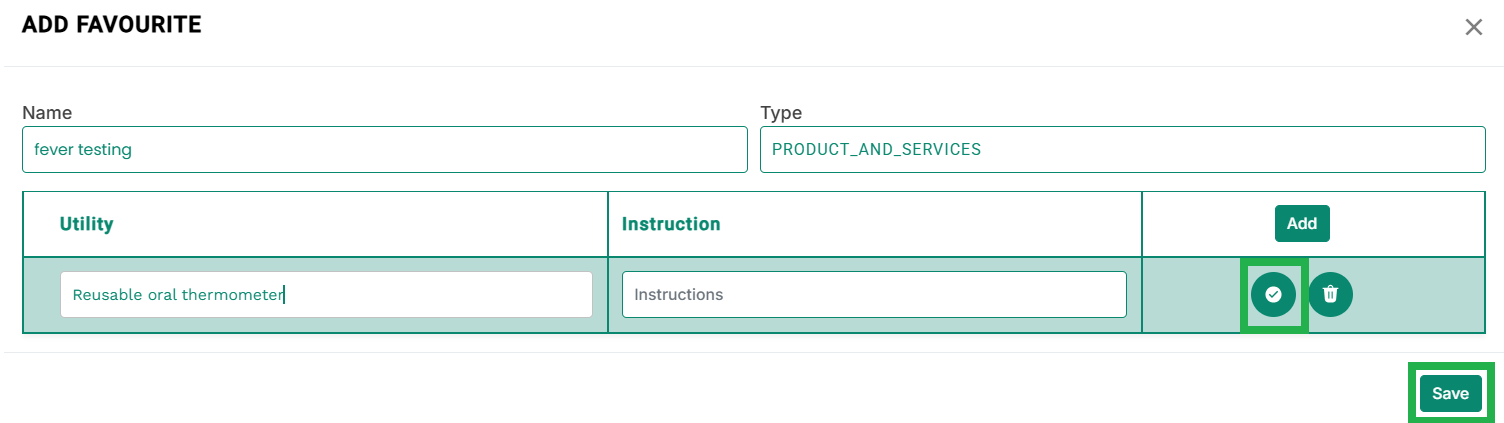Screen dimensions: 1504x423
Task: Click the Instructions placeholder text
Action: tap(679, 295)
